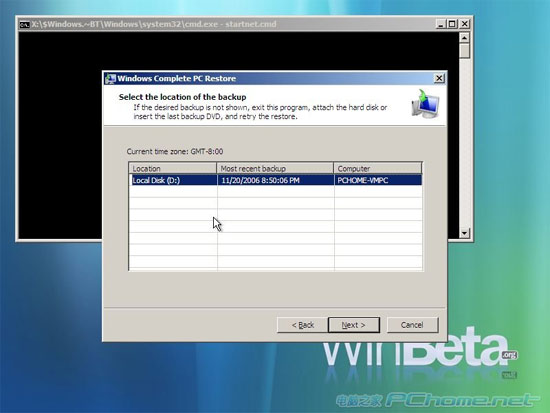550x413 pixels.
Task: Sort by the Most recent backup column header
Action: click(275, 168)
